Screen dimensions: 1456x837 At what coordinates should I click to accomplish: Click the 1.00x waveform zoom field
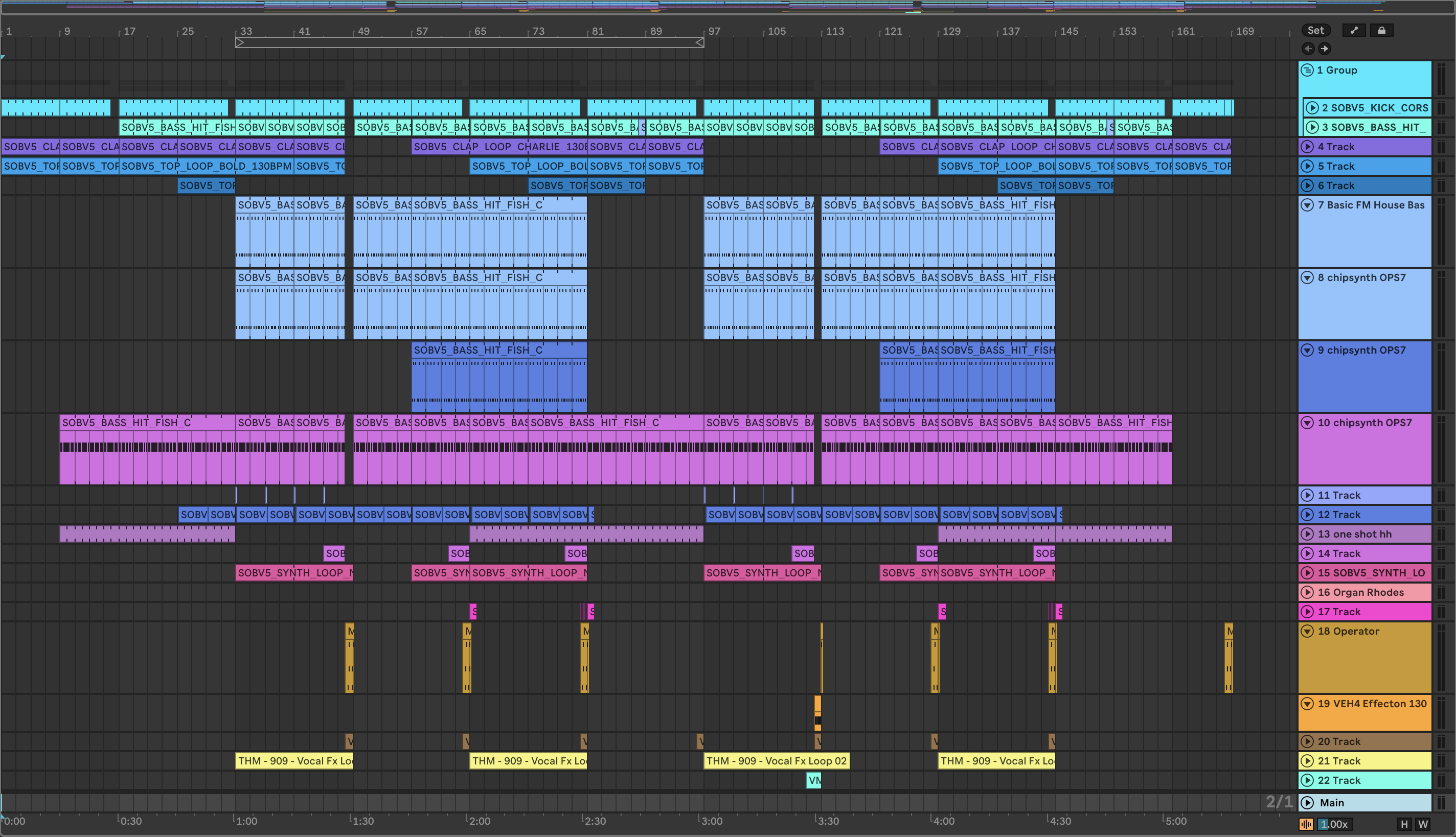pos(1334,824)
